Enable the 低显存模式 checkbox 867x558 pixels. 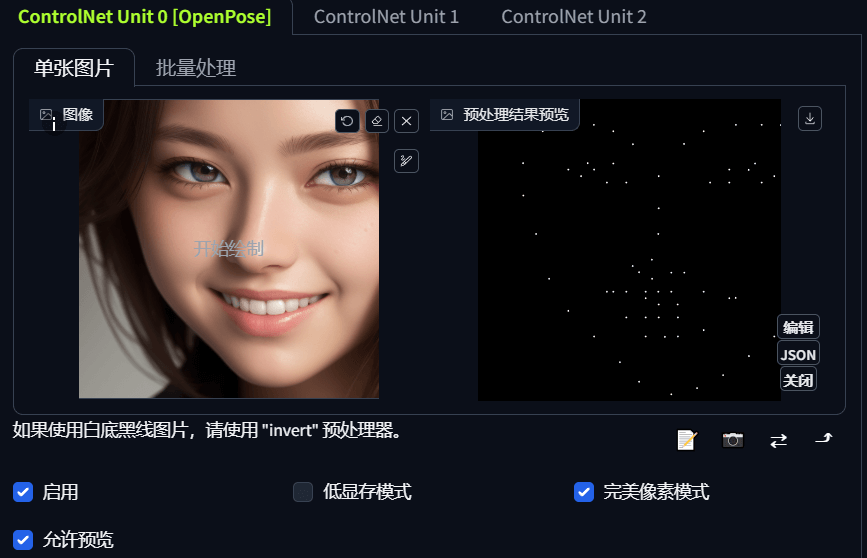click(x=303, y=492)
